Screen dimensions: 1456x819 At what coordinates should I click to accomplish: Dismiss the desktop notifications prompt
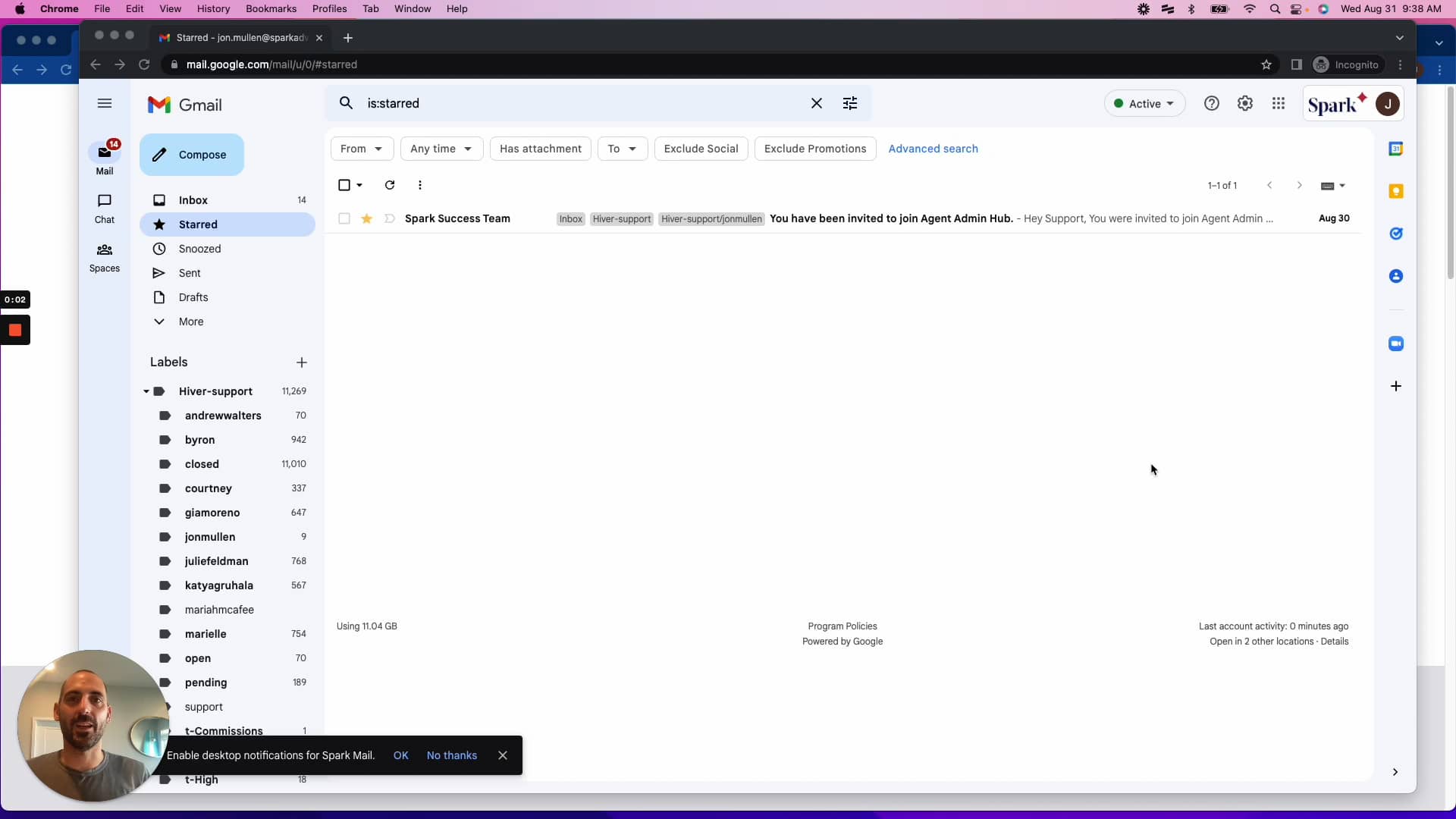pyautogui.click(x=503, y=755)
